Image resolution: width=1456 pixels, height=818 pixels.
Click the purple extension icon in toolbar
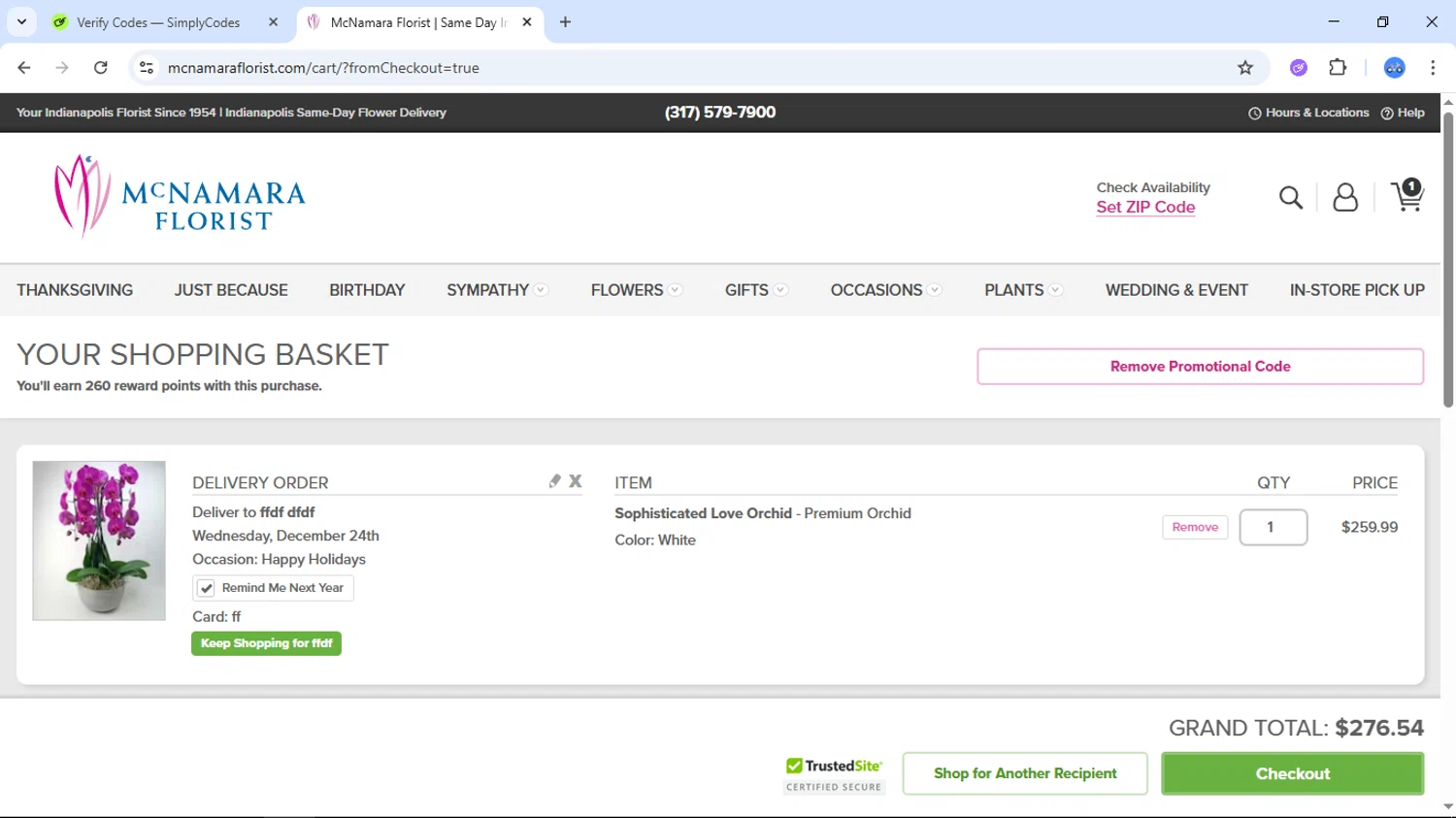tap(1299, 68)
